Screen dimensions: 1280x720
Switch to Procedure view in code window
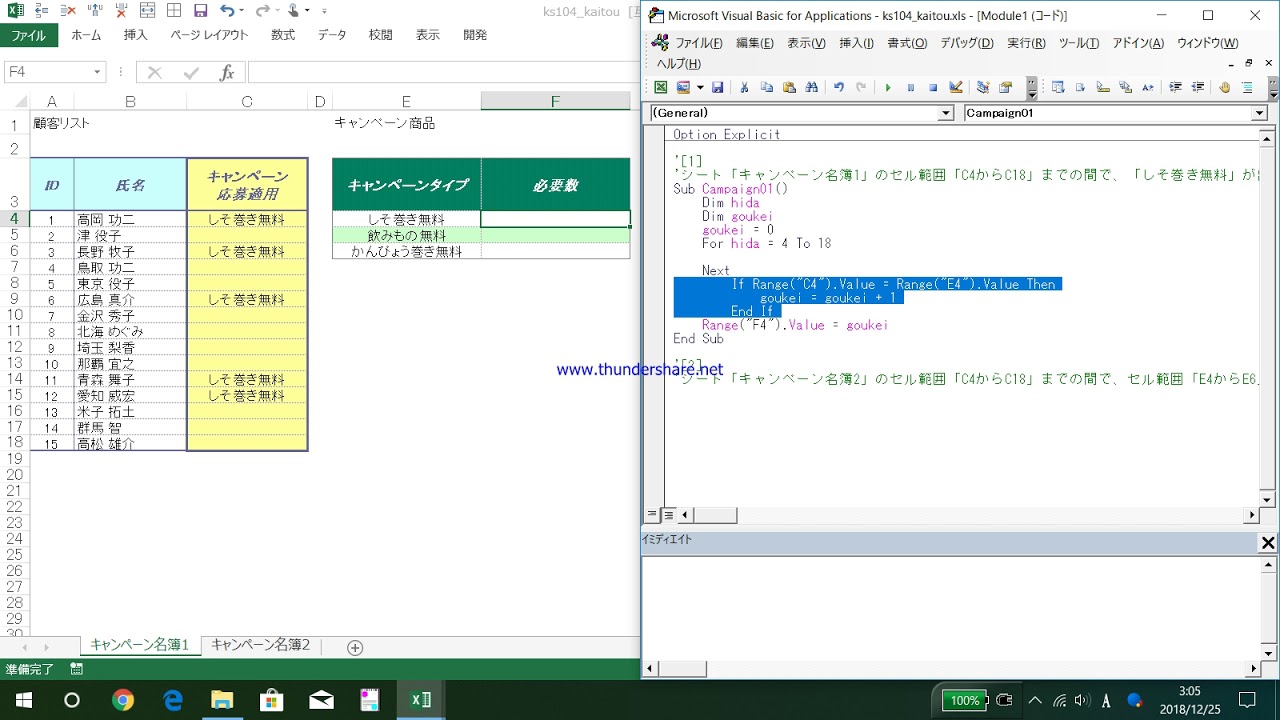point(653,515)
